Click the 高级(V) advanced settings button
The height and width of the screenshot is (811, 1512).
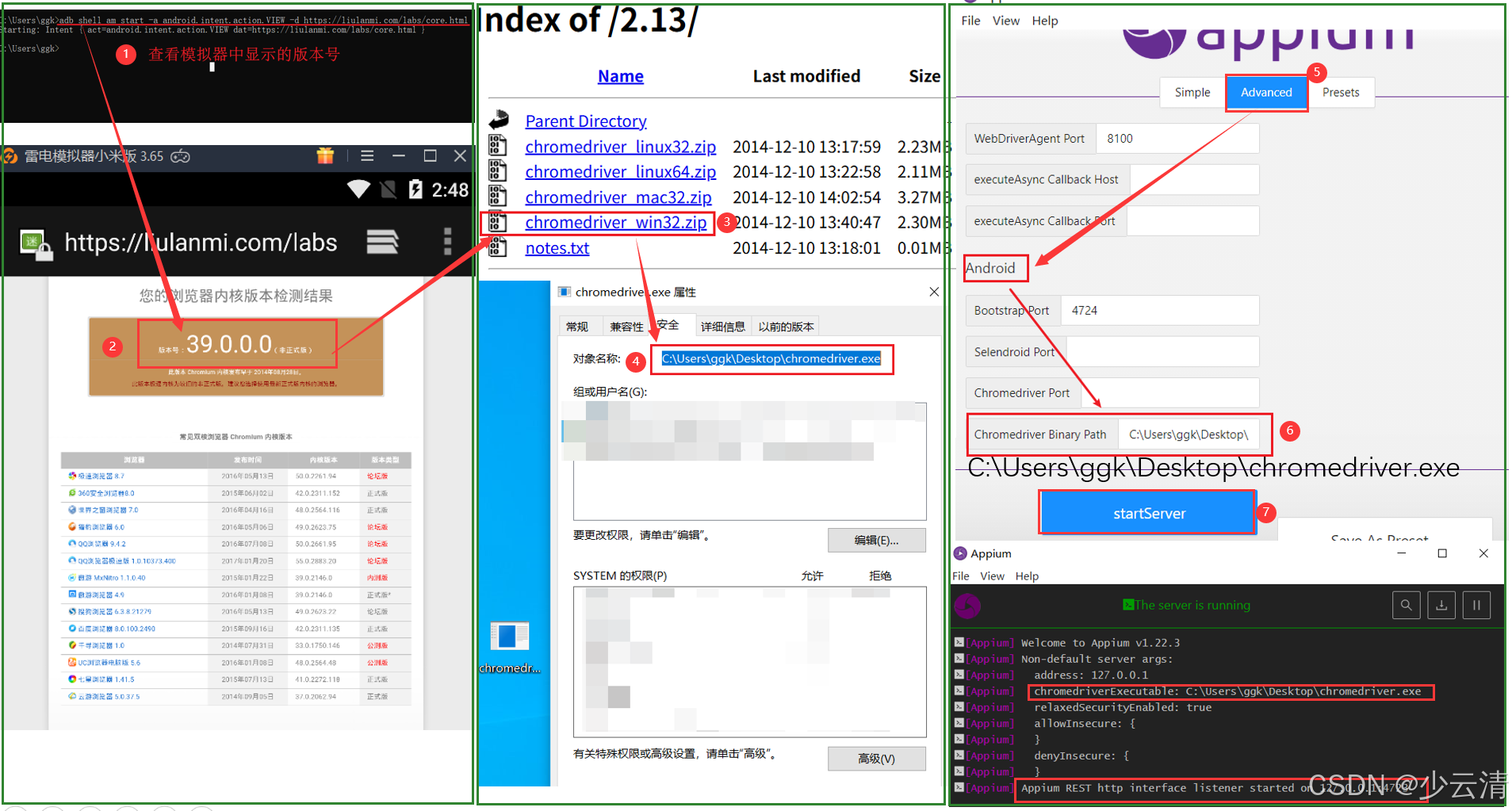point(876,759)
